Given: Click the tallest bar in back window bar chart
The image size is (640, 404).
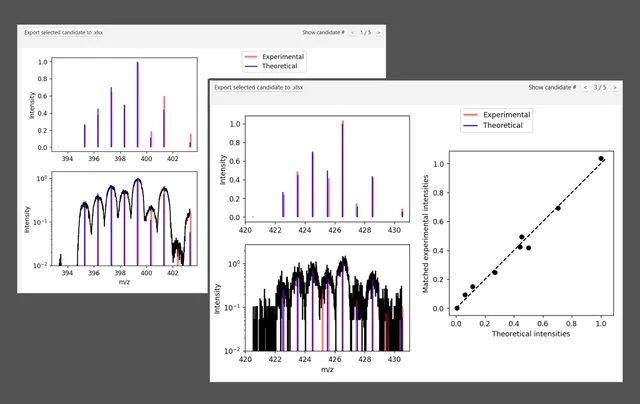Looking at the screenshot, I should point(138,104).
